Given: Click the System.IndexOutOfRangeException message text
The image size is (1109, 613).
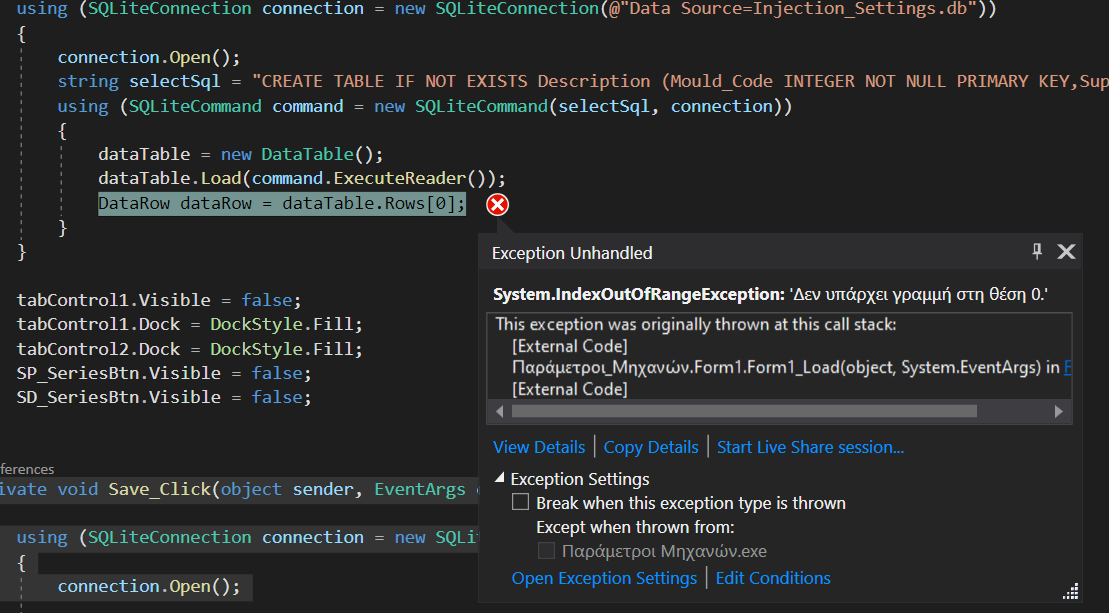Looking at the screenshot, I should click(x=770, y=294).
